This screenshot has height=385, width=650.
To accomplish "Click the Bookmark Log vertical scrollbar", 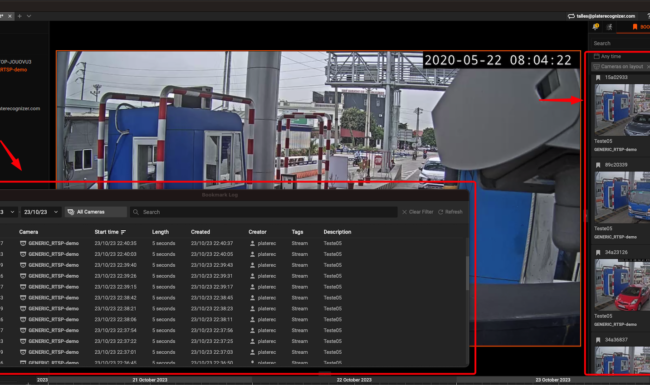I will [467, 274].
